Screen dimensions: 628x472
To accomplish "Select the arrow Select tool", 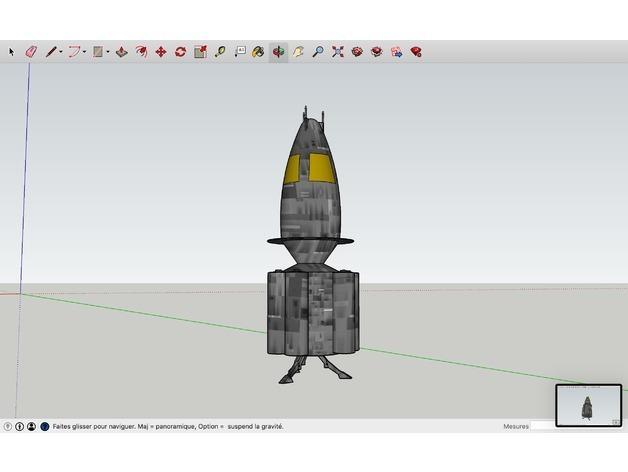I will [12, 52].
